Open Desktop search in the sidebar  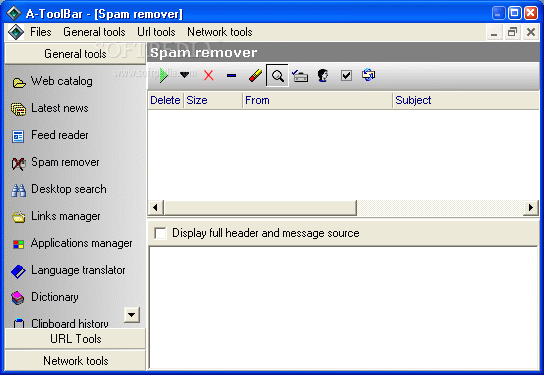click(69, 189)
